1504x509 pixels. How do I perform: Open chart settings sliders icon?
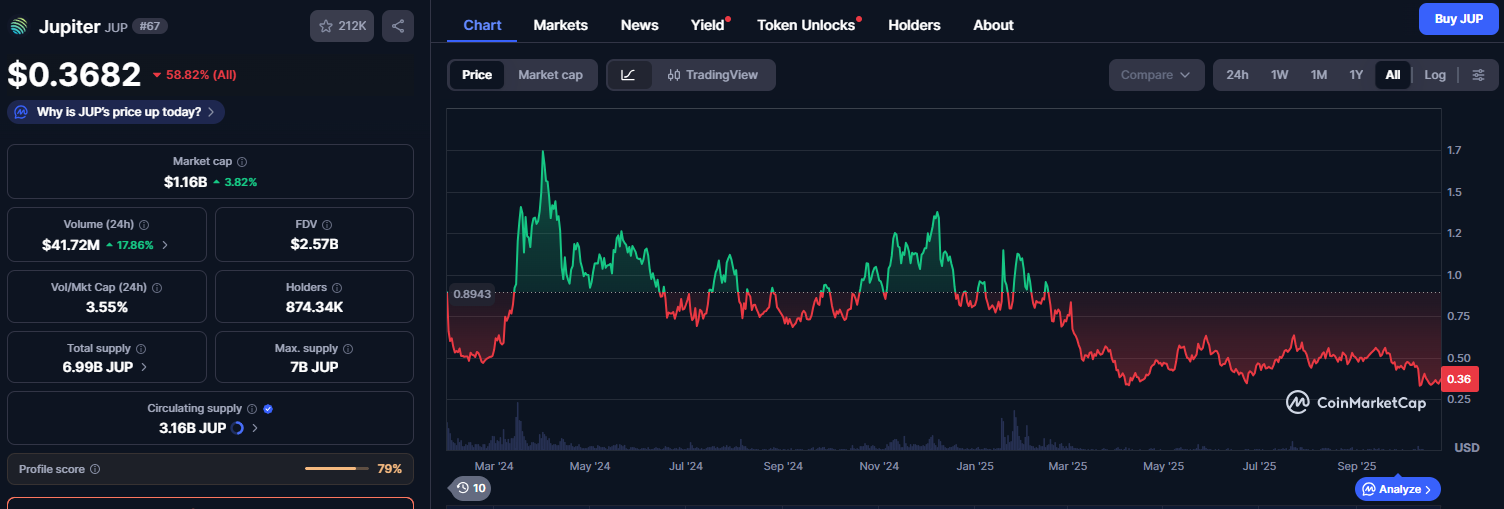pyautogui.click(x=1479, y=75)
